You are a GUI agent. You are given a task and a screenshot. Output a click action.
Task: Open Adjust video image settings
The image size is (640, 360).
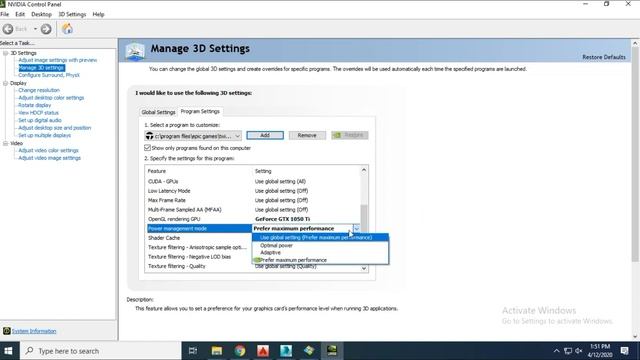[49, 158]
